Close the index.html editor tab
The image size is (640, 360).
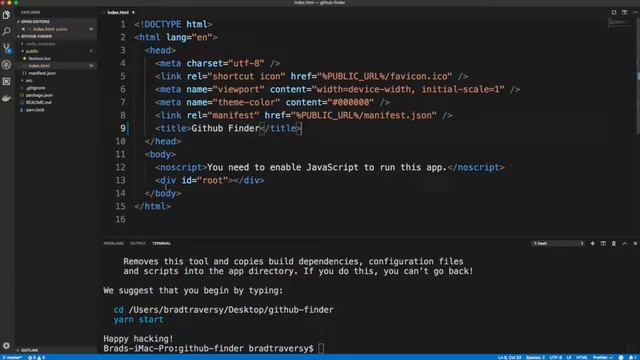[133, 12]
